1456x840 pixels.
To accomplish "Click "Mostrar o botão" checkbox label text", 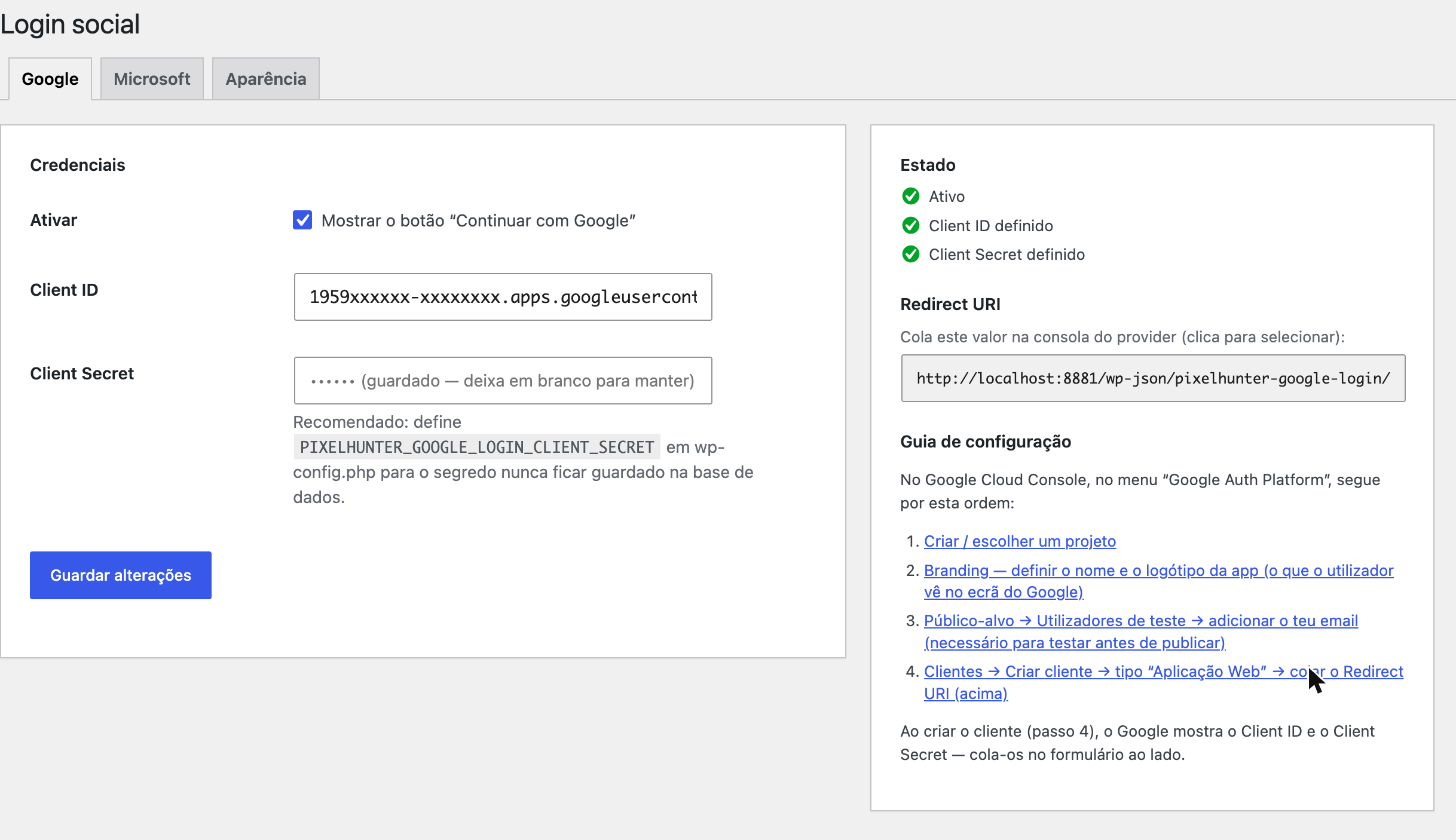I will click(x=479, y=220).
